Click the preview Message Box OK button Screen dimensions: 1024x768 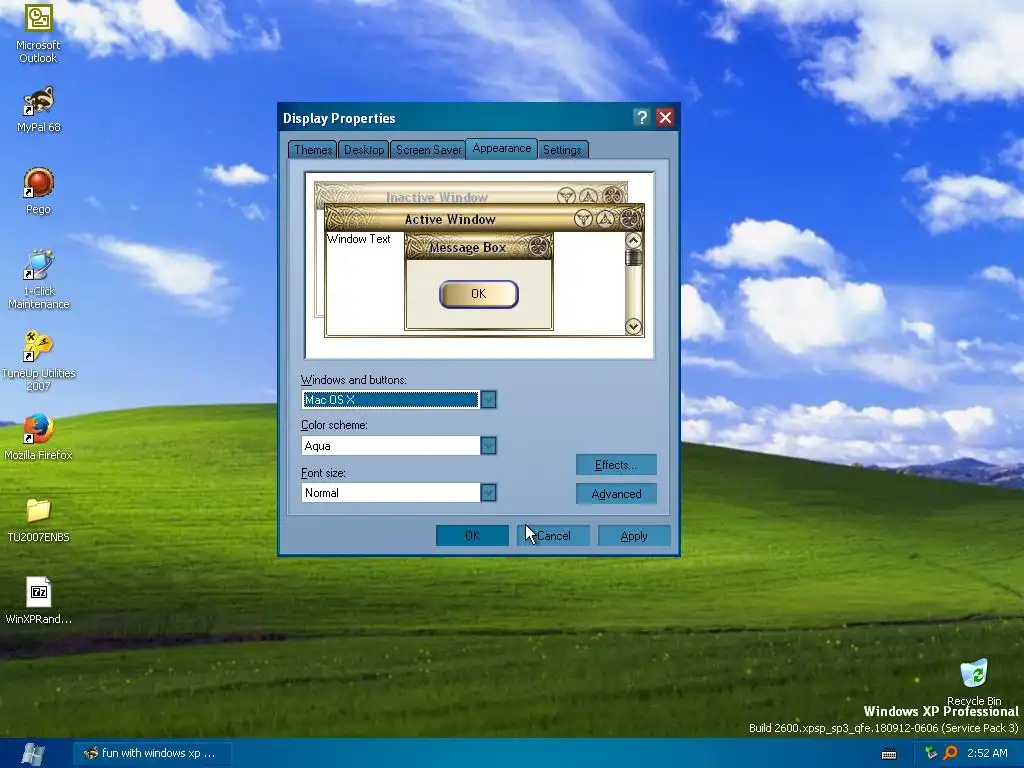pyautogui.click(x=479, y=294)
